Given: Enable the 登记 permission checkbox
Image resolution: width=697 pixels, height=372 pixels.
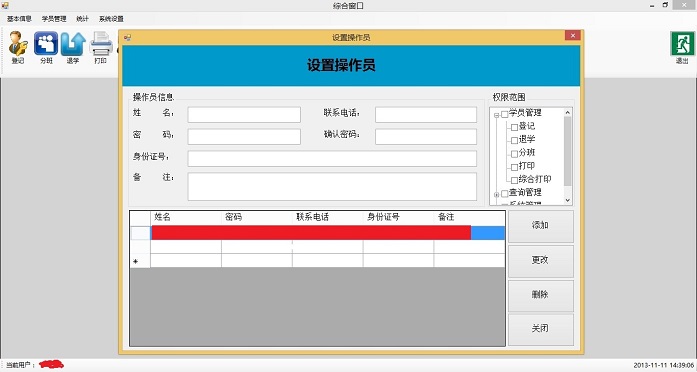Looking at the screenshot, I should 514,128.
